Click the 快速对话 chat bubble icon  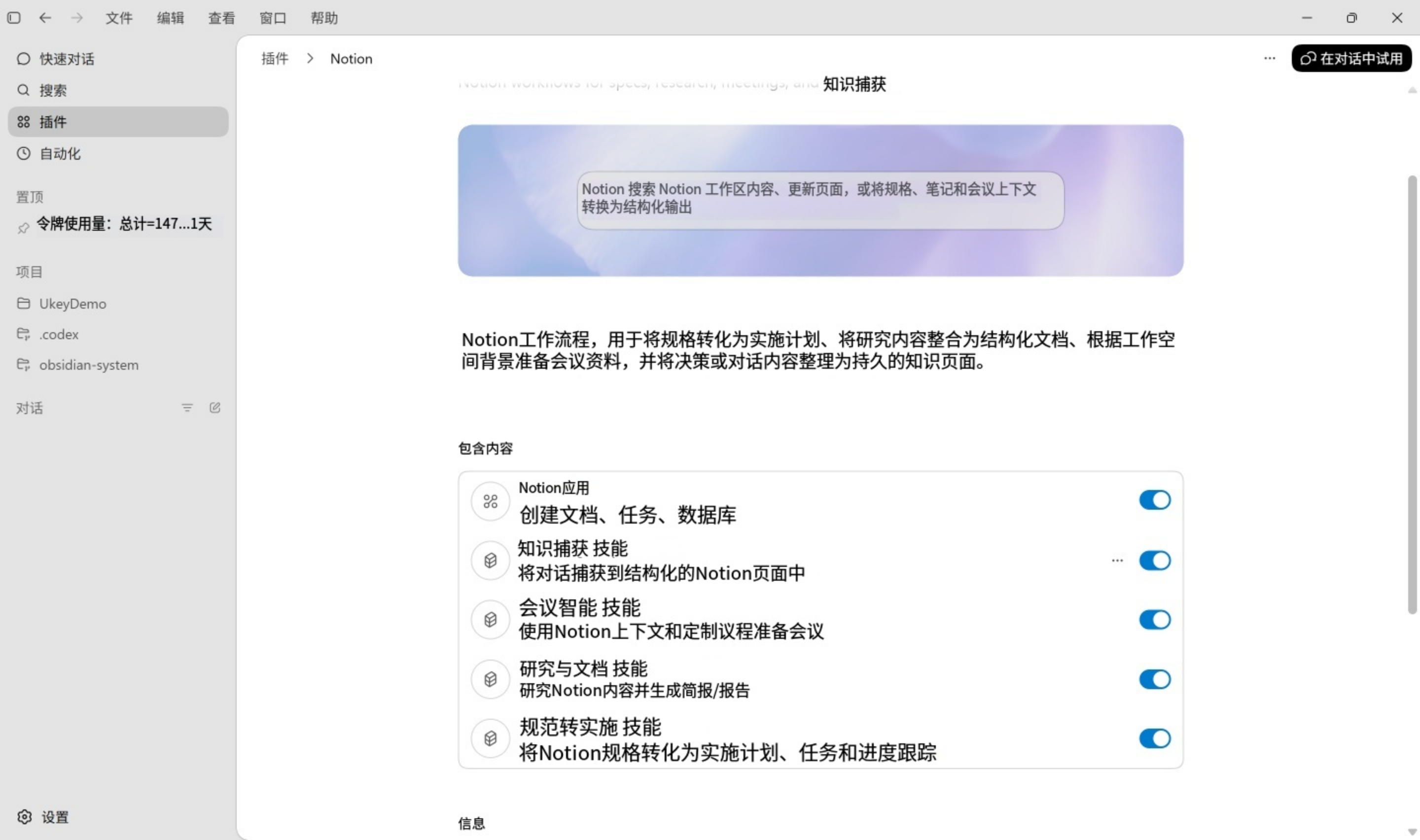[23, 59]
